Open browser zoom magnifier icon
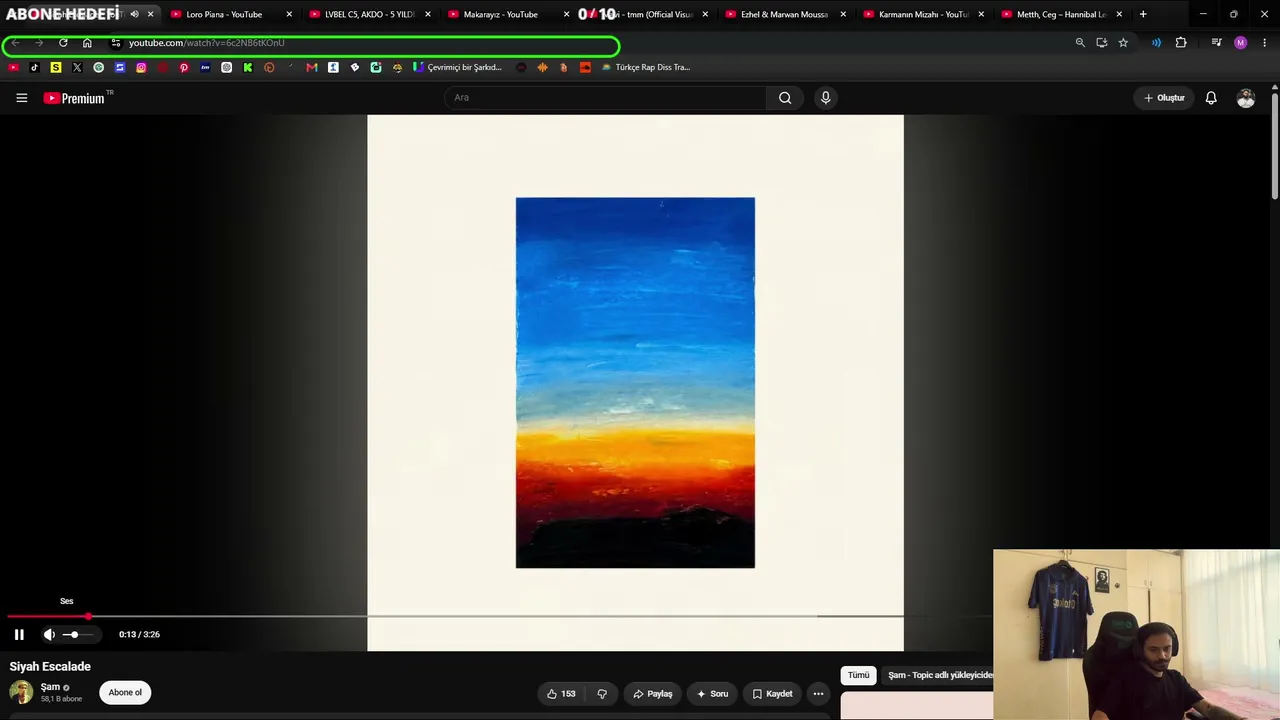This screenshot has height=720, width=1280. tap(1080, 43)
